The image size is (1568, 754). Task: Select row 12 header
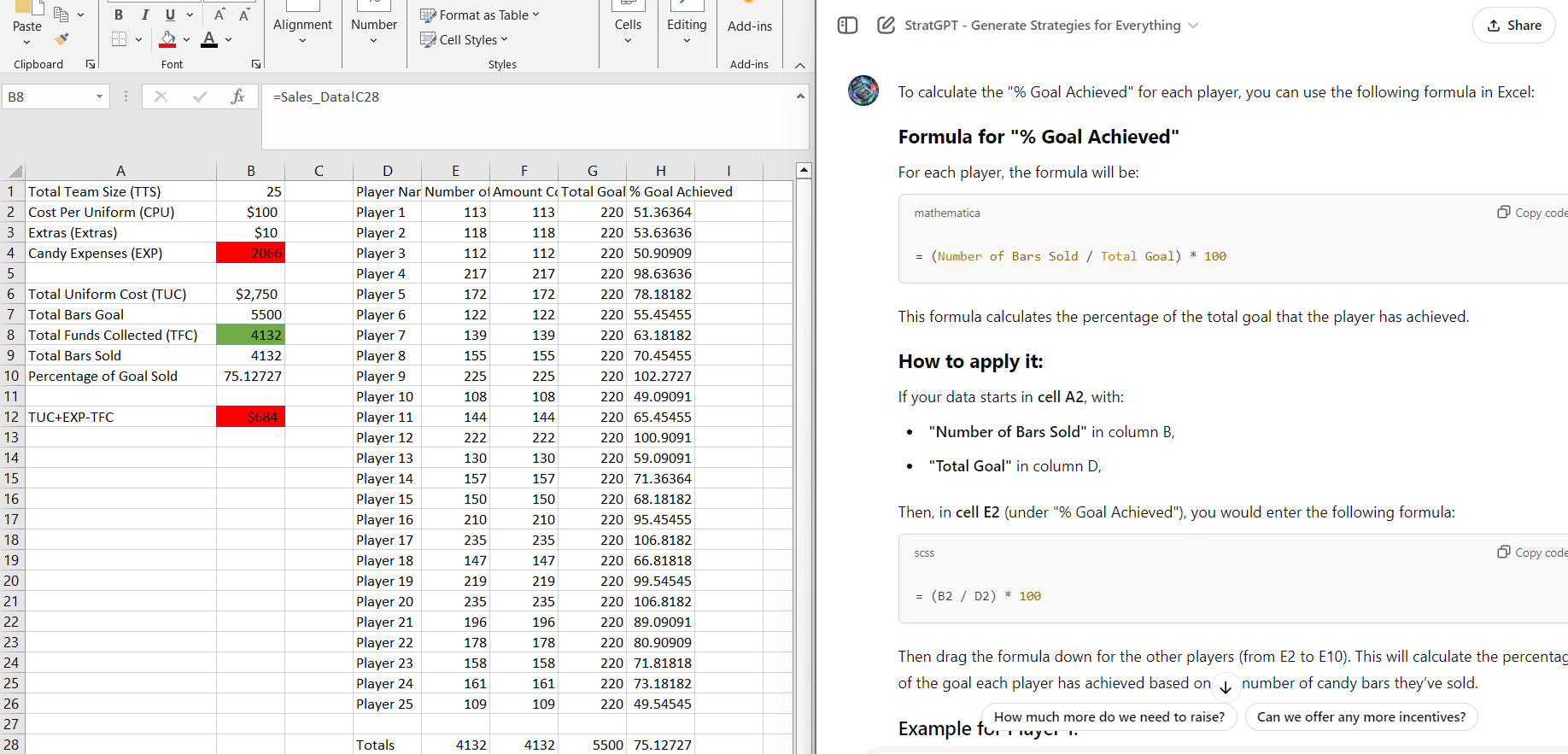[11, 417]
